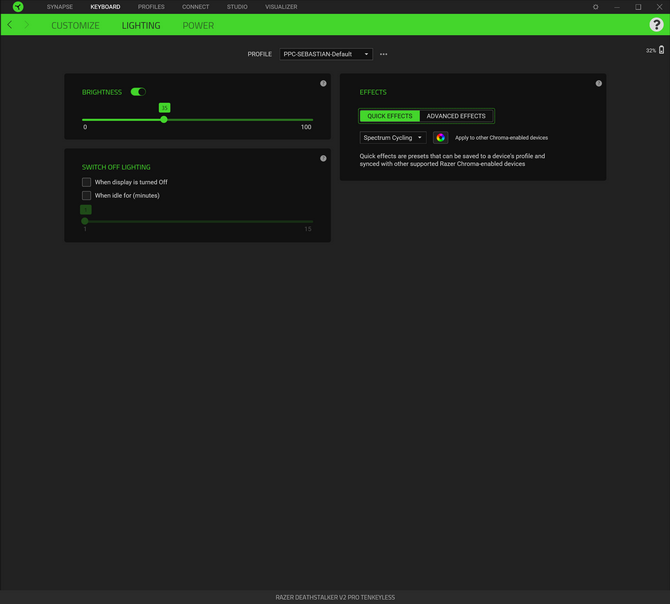Select Quick Effects button

390,116
